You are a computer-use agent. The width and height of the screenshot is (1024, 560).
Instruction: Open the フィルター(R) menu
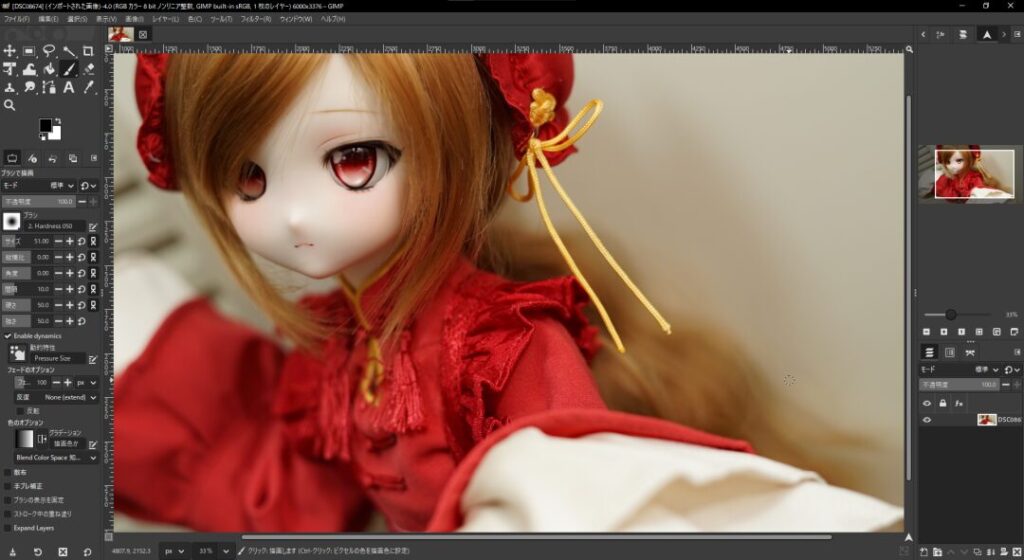(x=255, y=19)
